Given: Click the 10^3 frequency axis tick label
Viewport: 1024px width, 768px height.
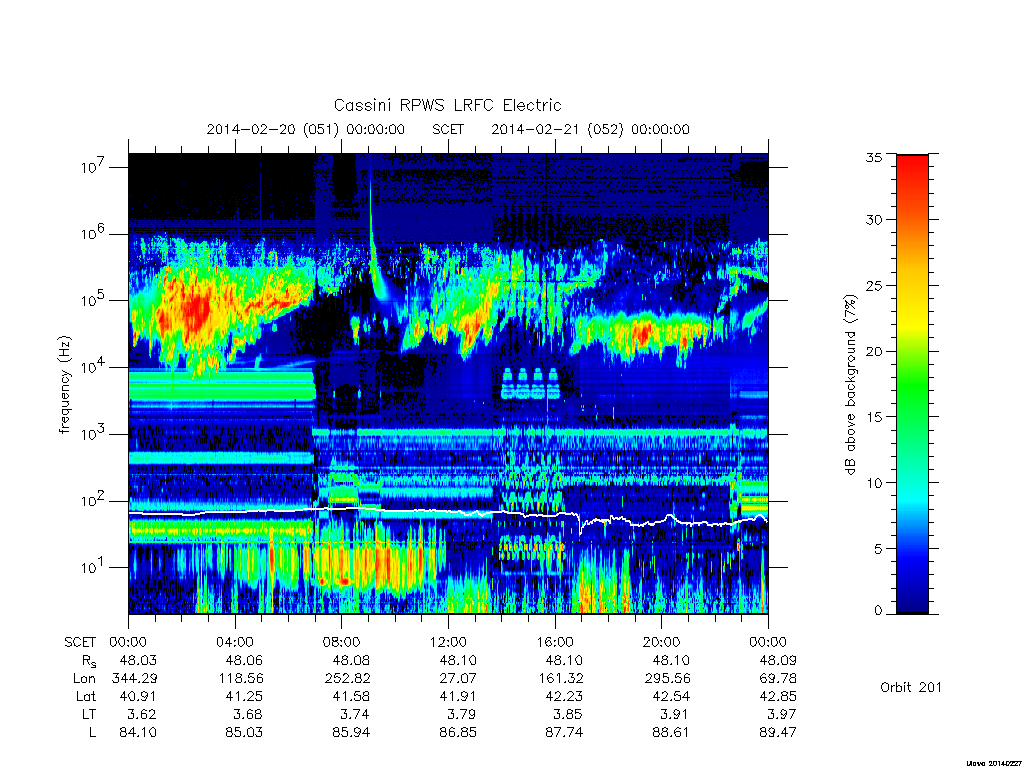Looking at the screenshot, I should click(x=94, y=434).
